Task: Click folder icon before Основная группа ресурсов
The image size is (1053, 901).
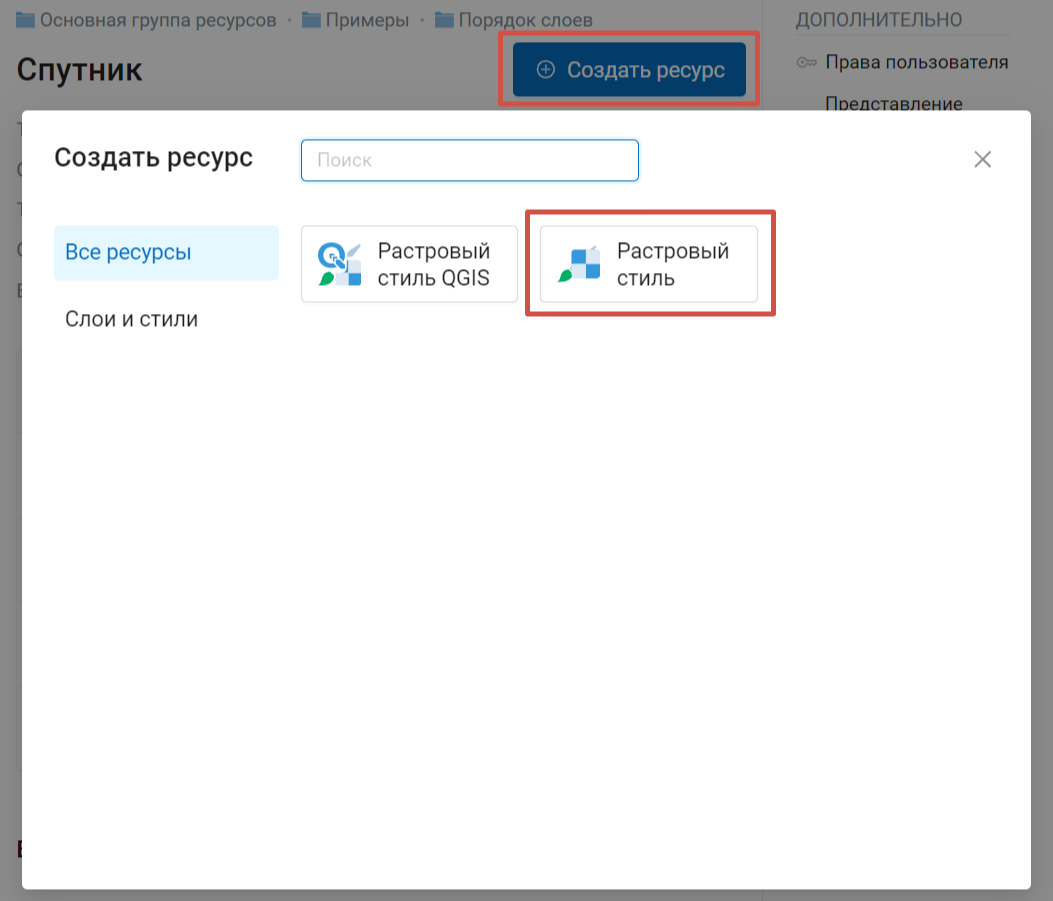Action: (x=26, y=20)
